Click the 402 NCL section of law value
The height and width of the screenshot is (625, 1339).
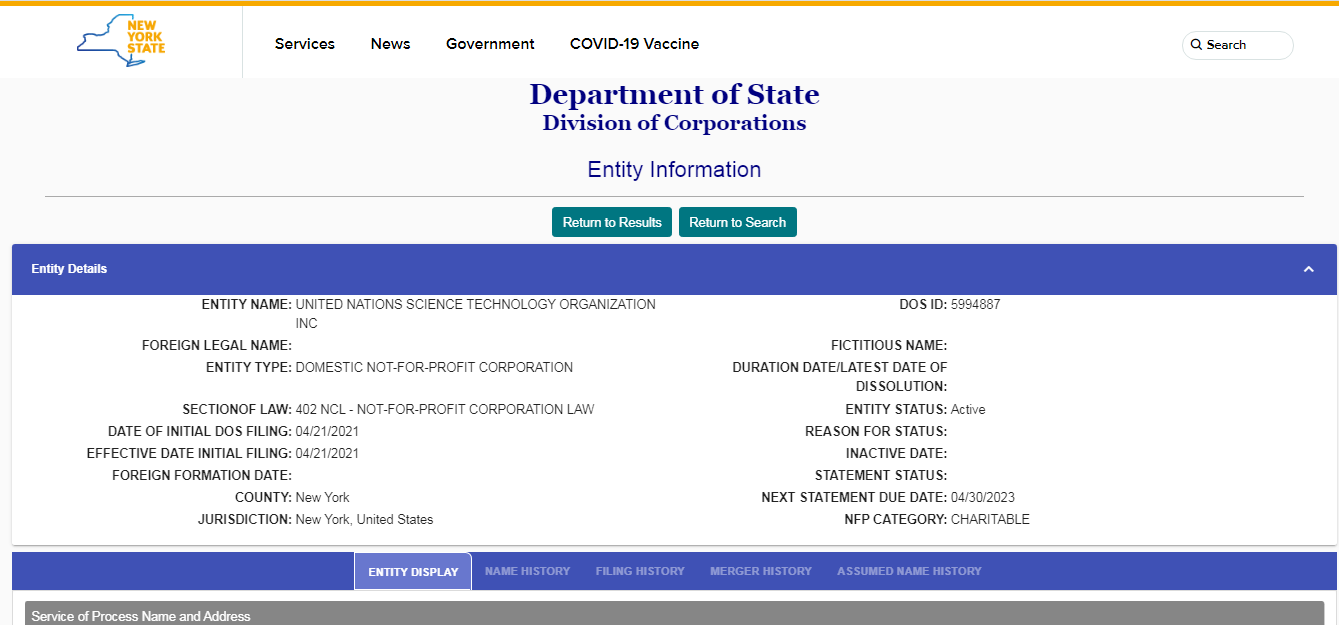pyautogui.click(x=445, y=409)
